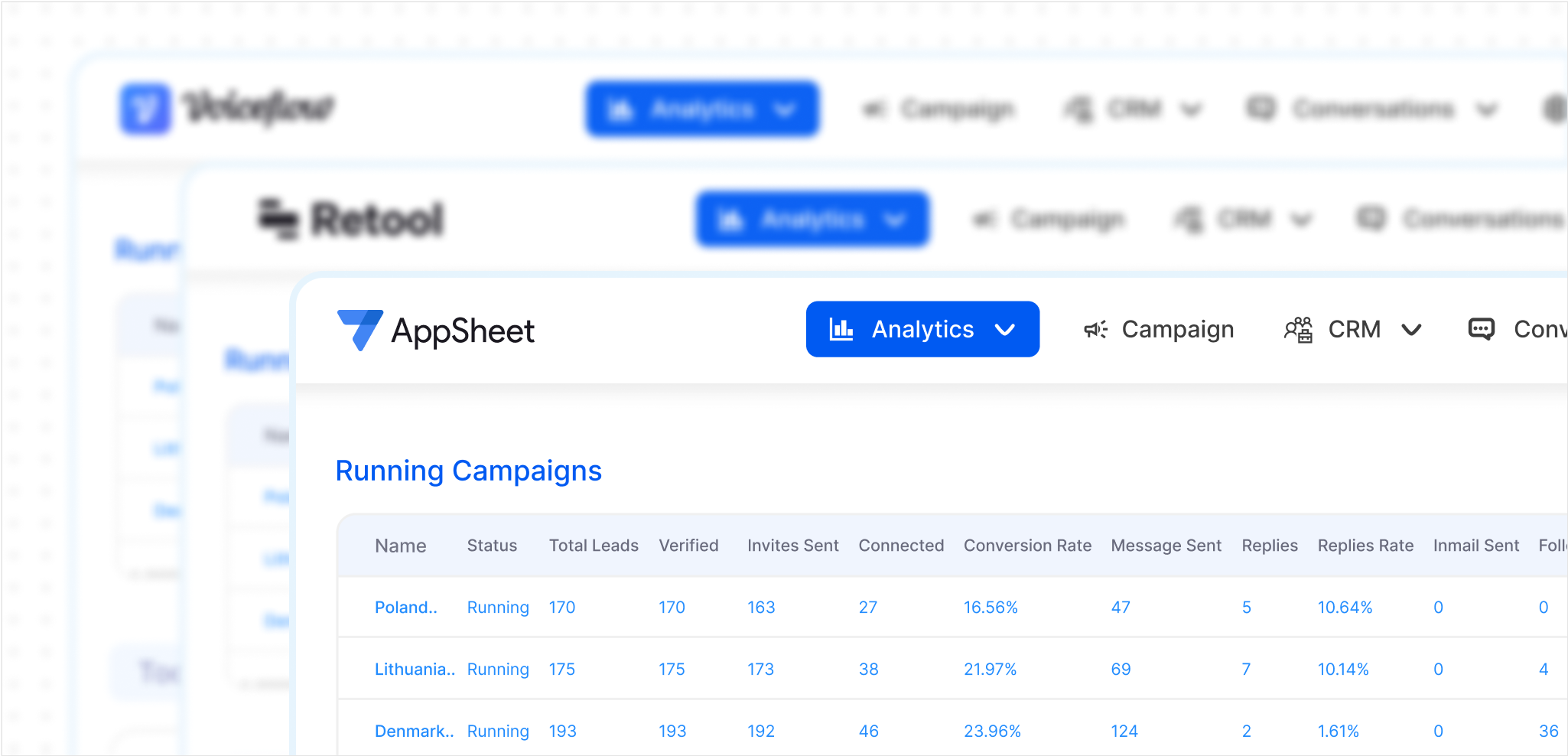Sort by the Status column header
Screen dimensions: 1568x756
tap(492, 546)
